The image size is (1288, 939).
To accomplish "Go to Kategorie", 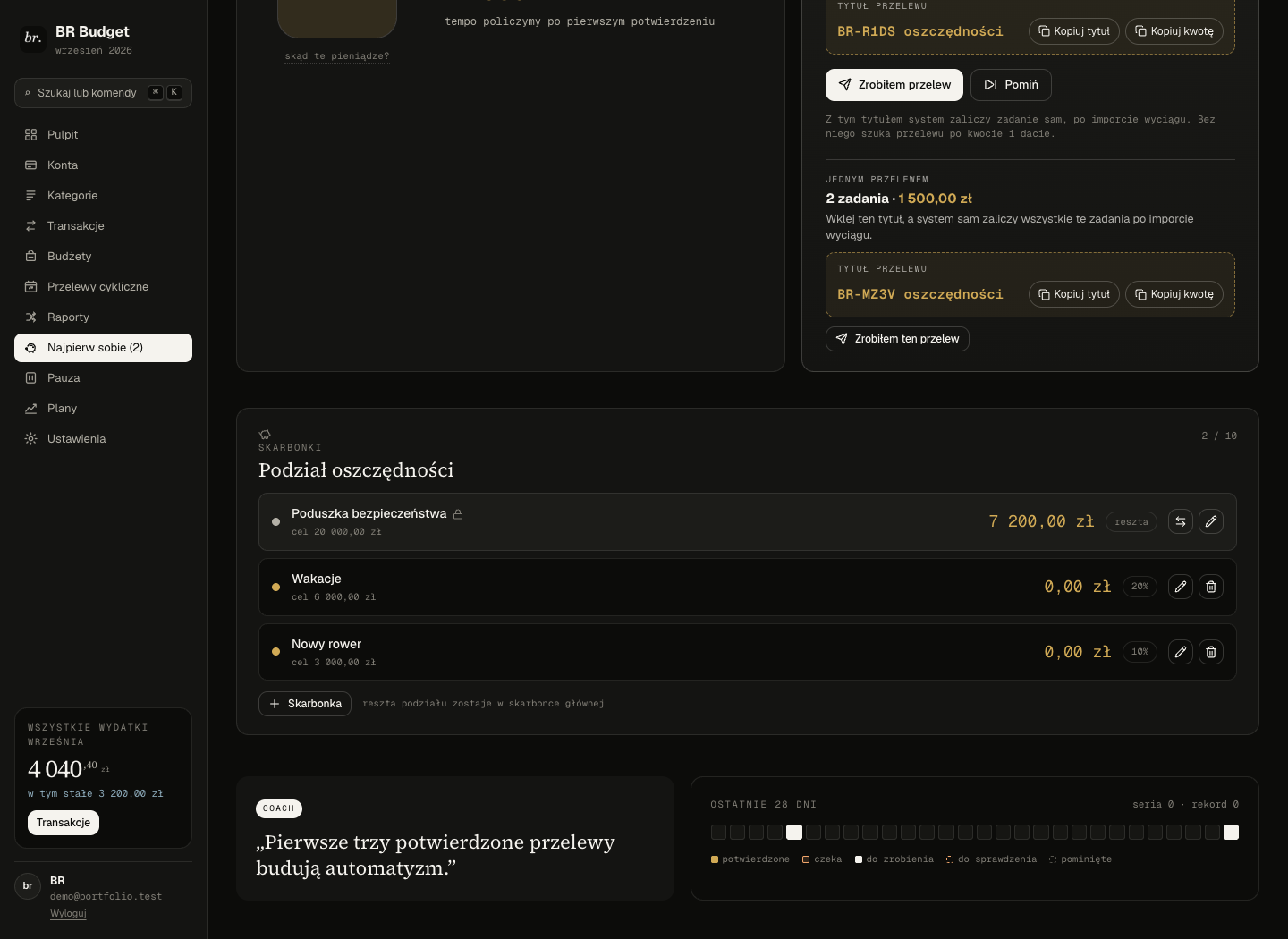I will (x=103, y=196).
